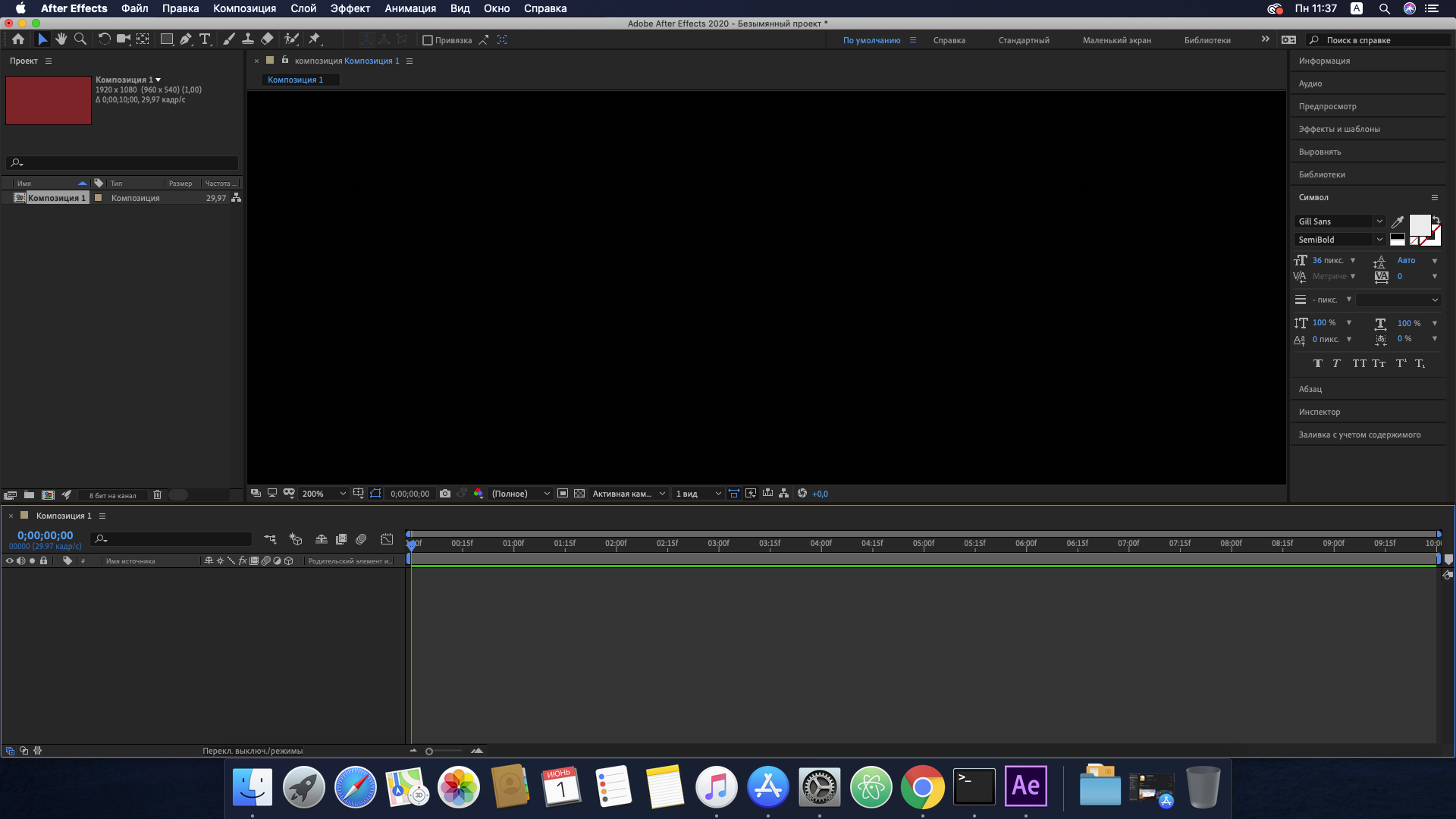Image resolution: width=1456 pixels, height=819 pixels.
Task: Open the 1 вид view layout dropdown
Action: (698, 494)
